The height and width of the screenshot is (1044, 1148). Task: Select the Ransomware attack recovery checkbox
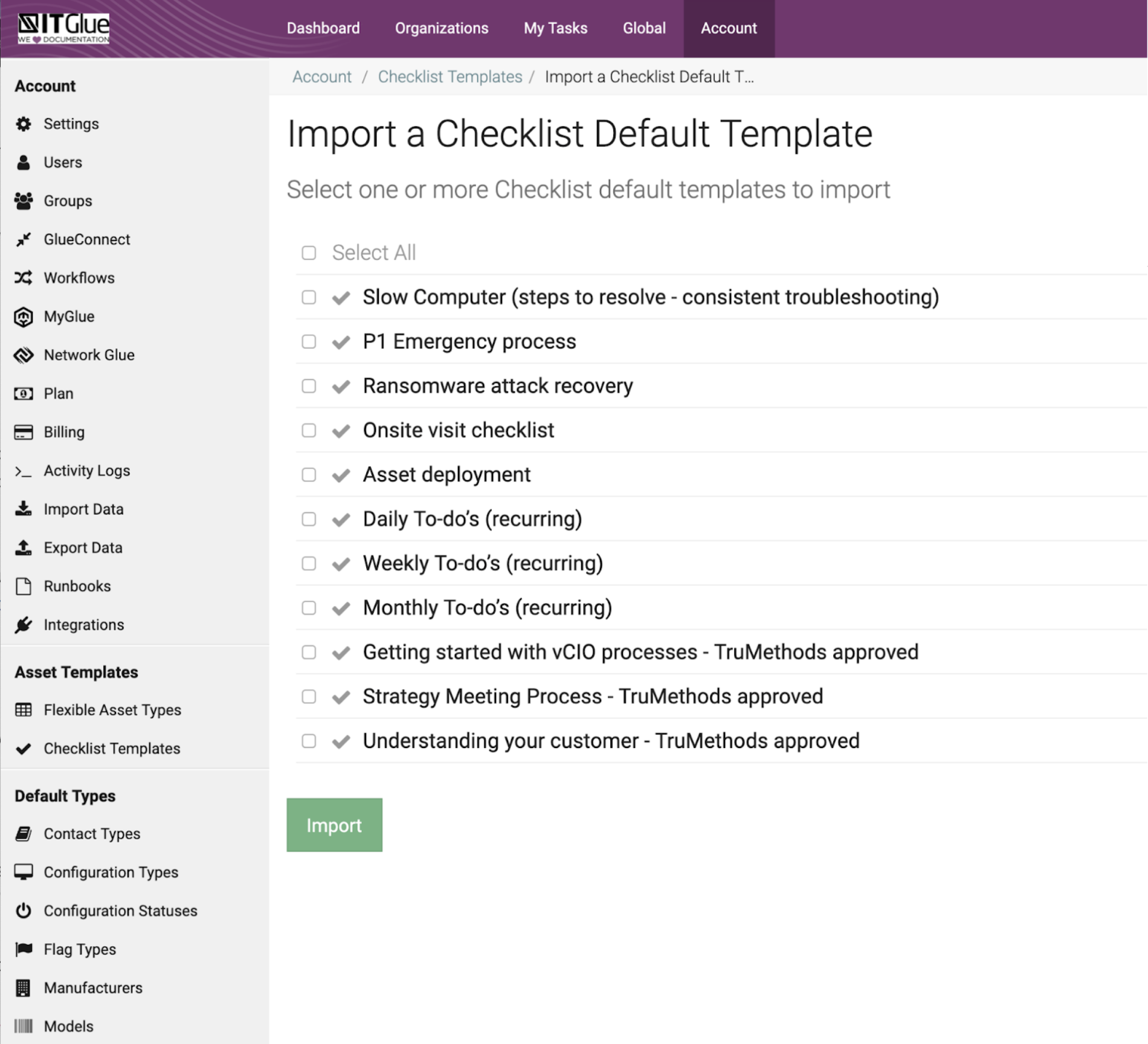click(309, 385)
